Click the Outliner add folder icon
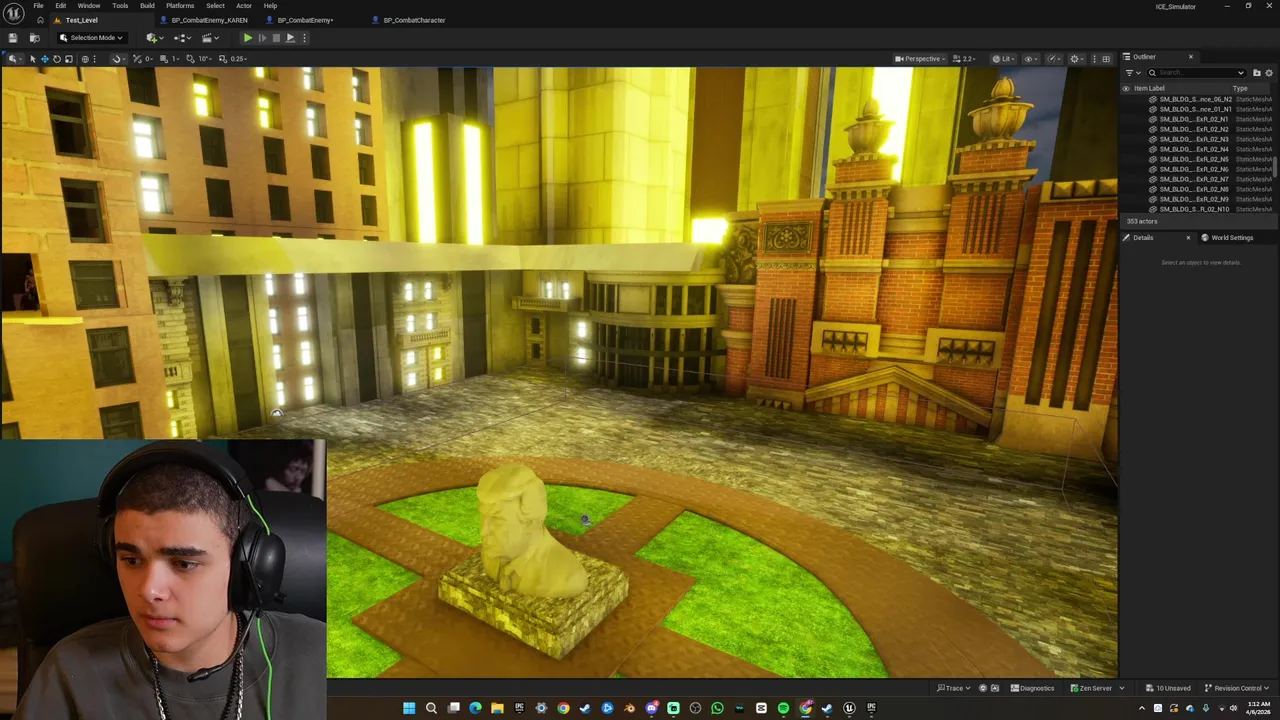This screenshot has width=1280, height=720. coord(1257,73)
